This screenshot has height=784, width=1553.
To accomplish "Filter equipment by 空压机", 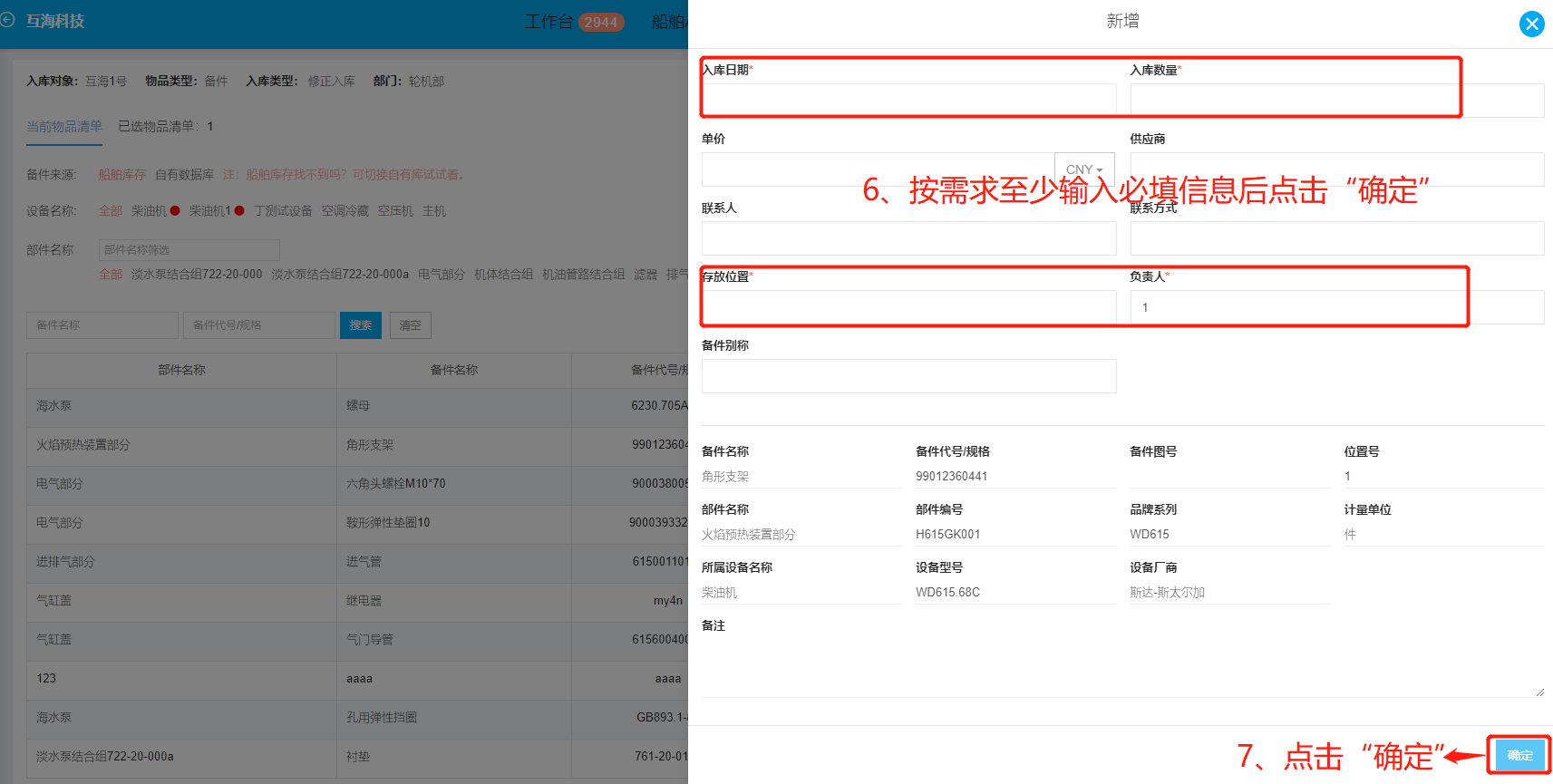I will (x=395, y=210).
